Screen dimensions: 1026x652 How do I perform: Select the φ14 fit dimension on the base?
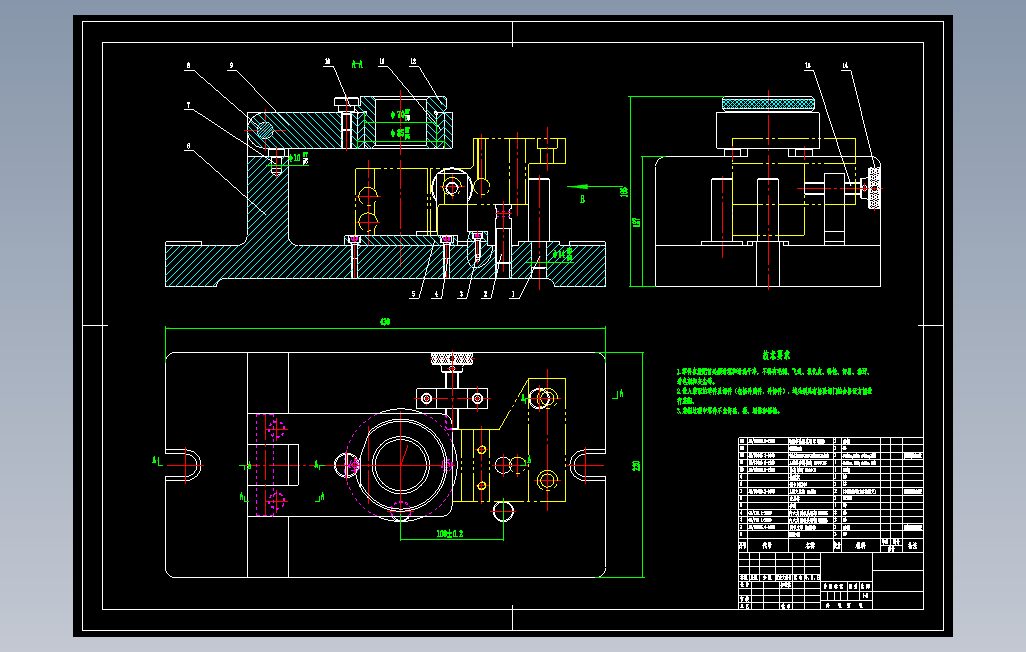563,254
